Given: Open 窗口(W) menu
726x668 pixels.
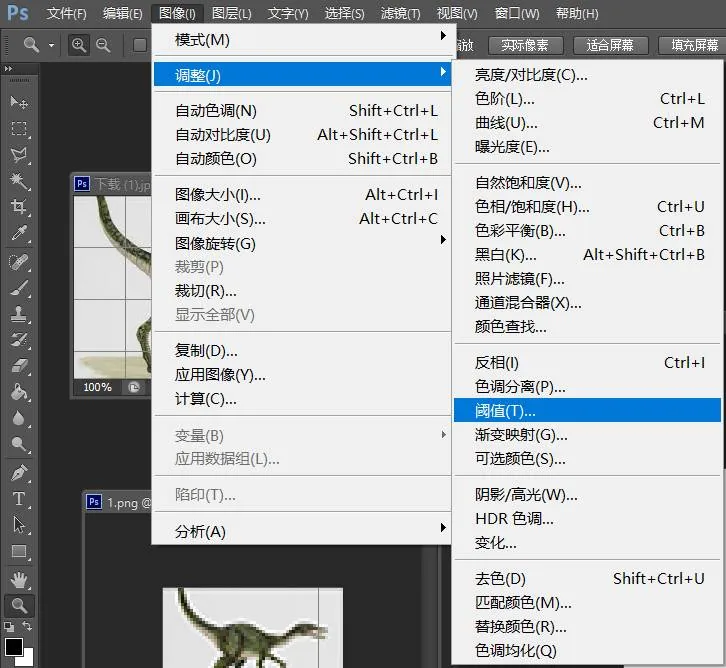Looking at the screenshot, I should pos(517,13).
